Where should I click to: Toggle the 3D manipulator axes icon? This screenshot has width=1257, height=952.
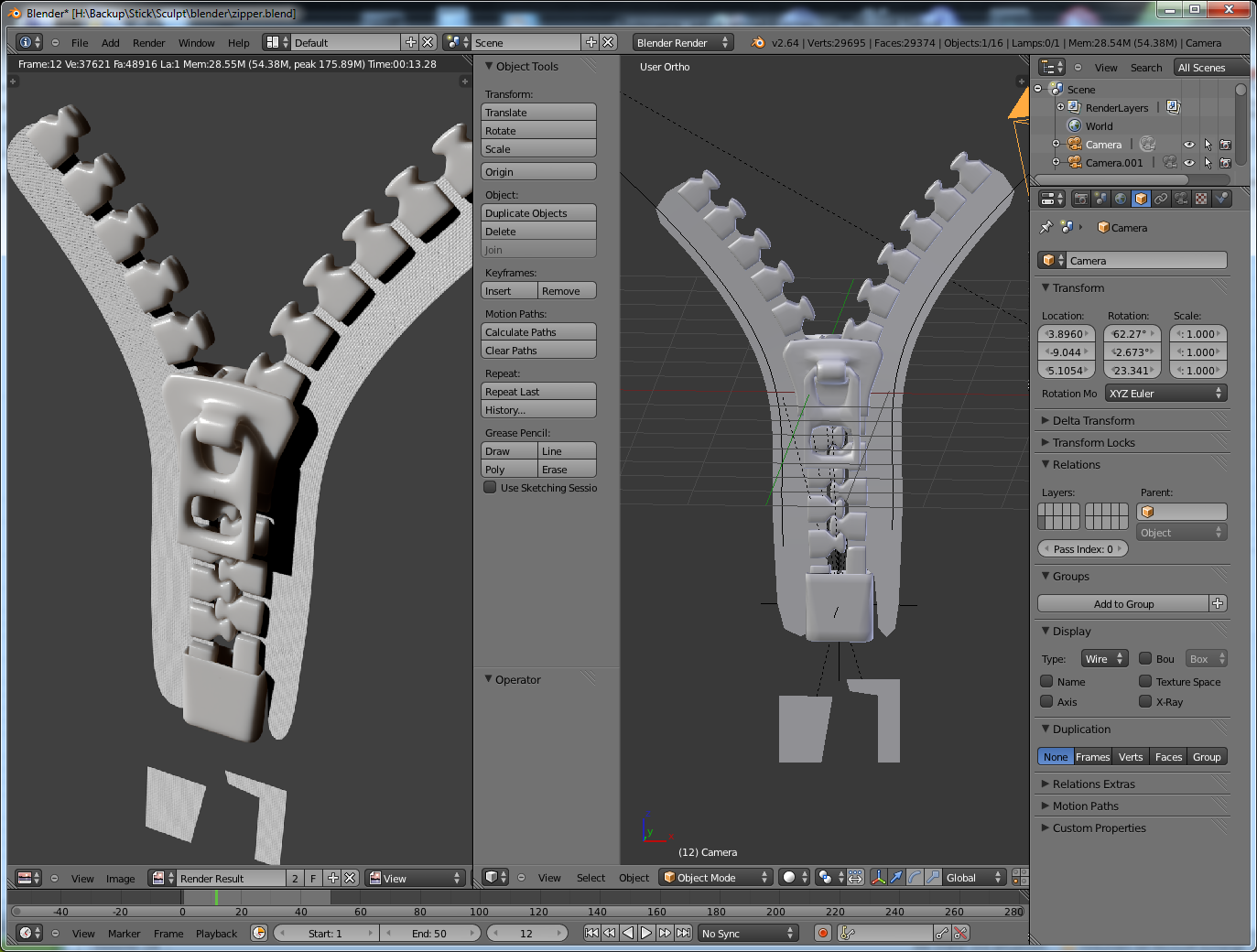[x=878, y=877]
